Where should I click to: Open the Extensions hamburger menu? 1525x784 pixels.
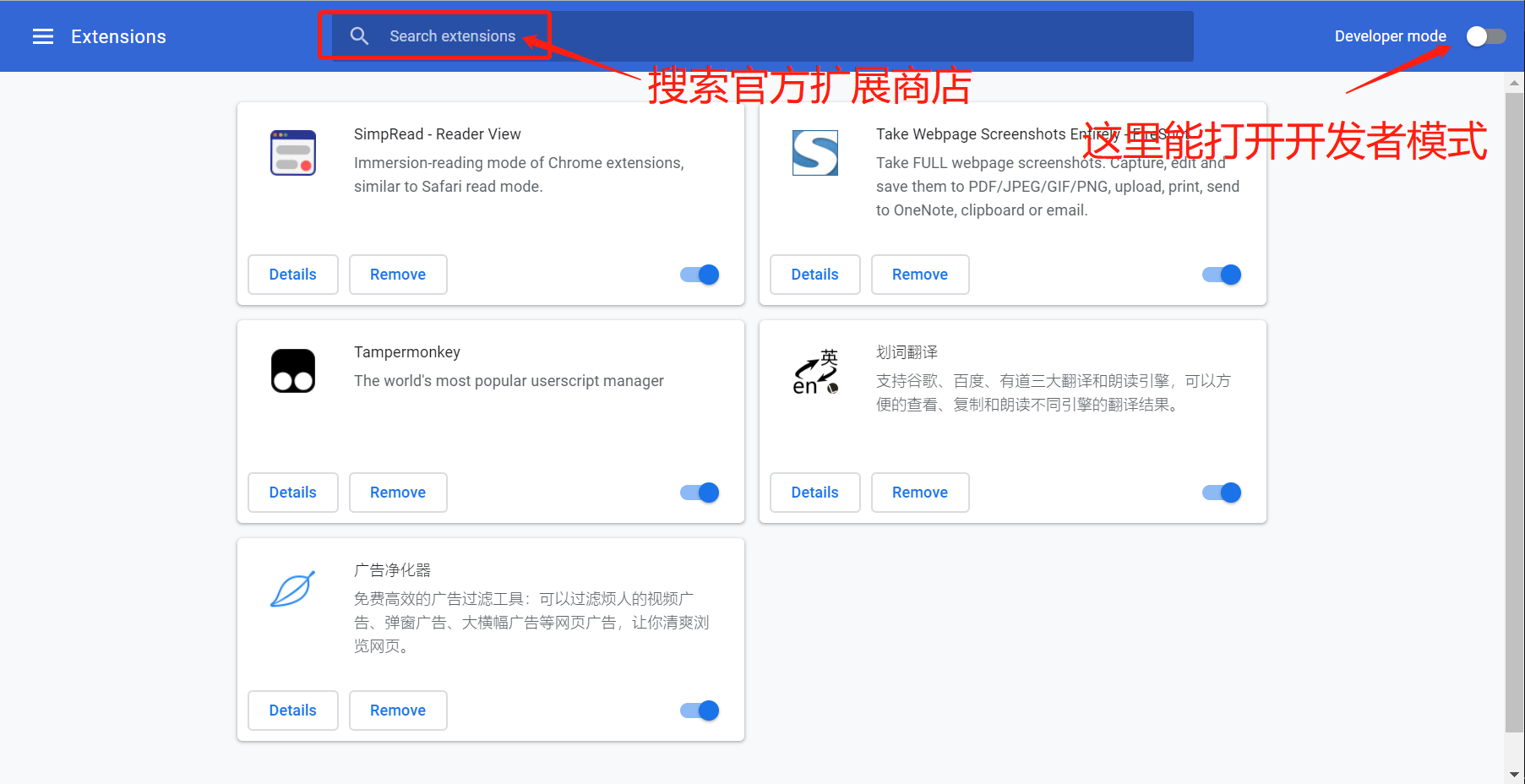(x=43, y=36)
